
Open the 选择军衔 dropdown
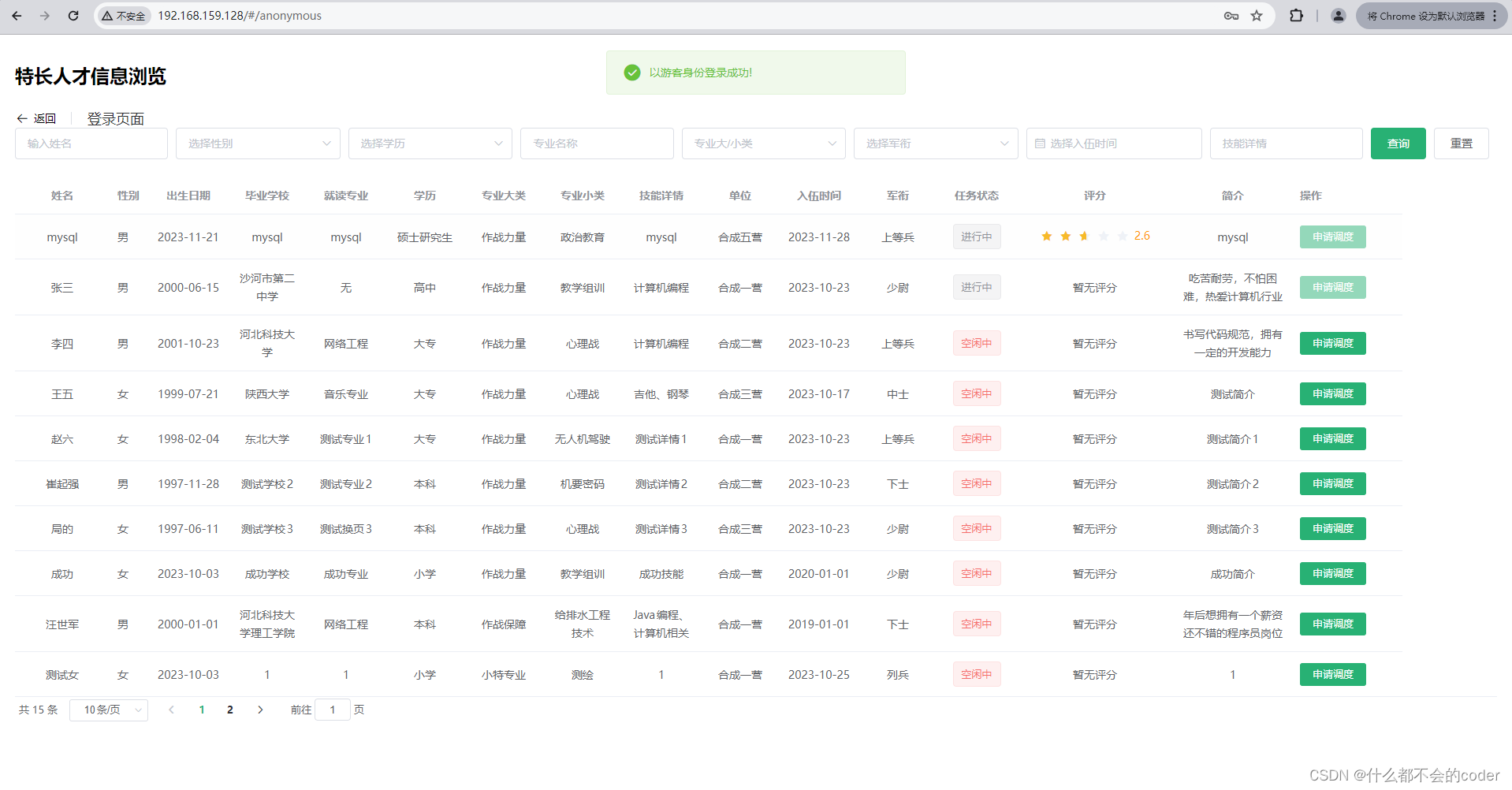pos(936,143)
